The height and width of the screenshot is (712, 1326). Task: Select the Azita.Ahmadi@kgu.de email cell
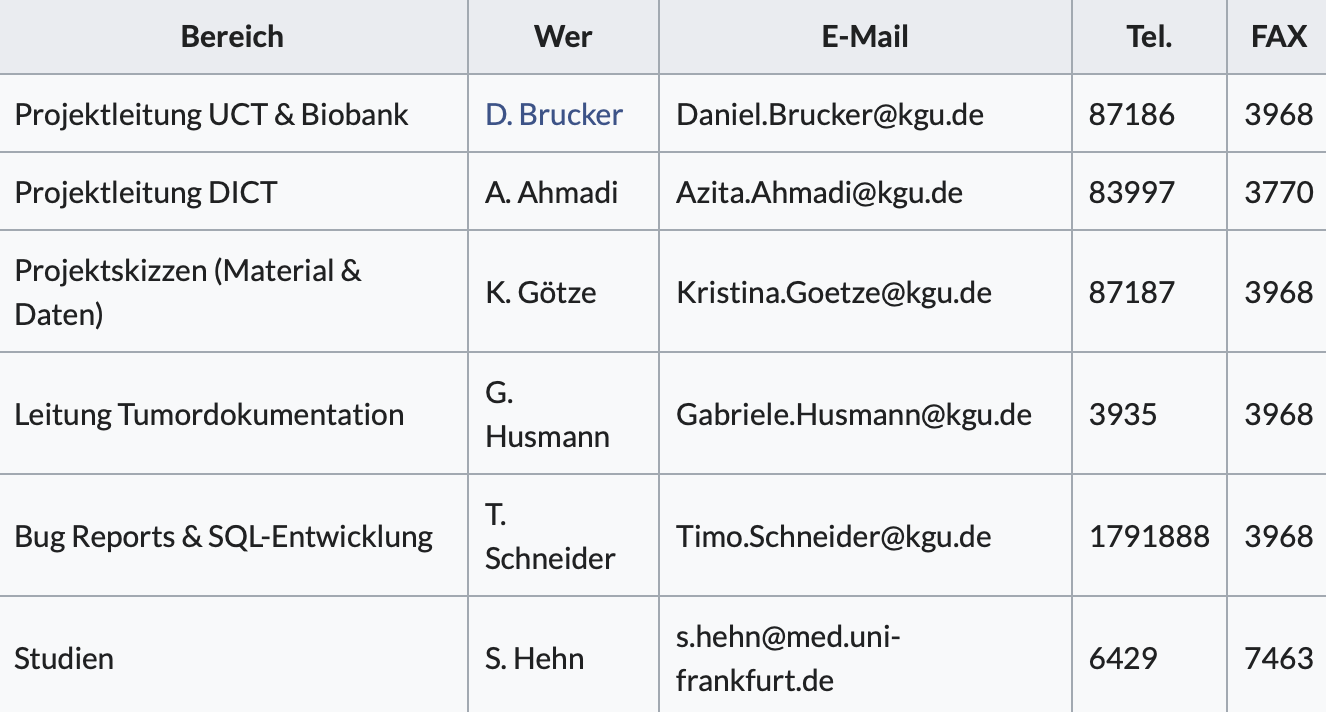point(865,192)
